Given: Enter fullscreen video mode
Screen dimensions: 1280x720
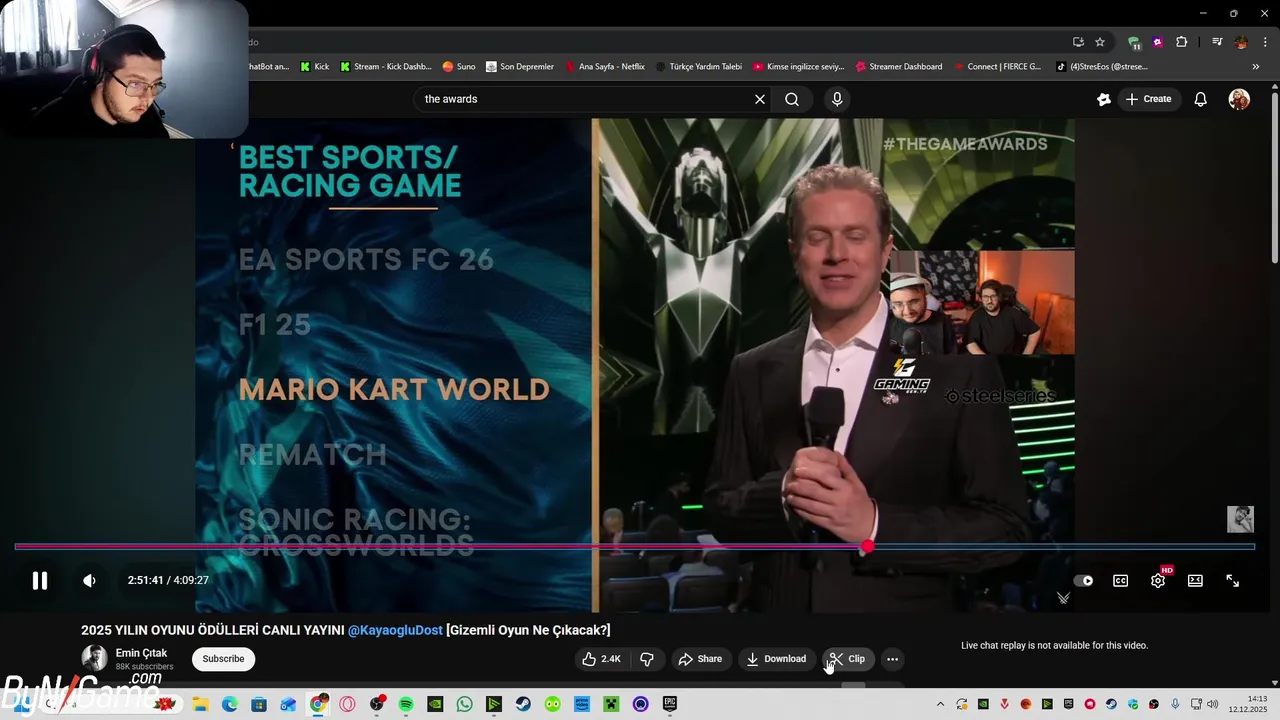Looking at the screenshot, I should [1233, 580].
